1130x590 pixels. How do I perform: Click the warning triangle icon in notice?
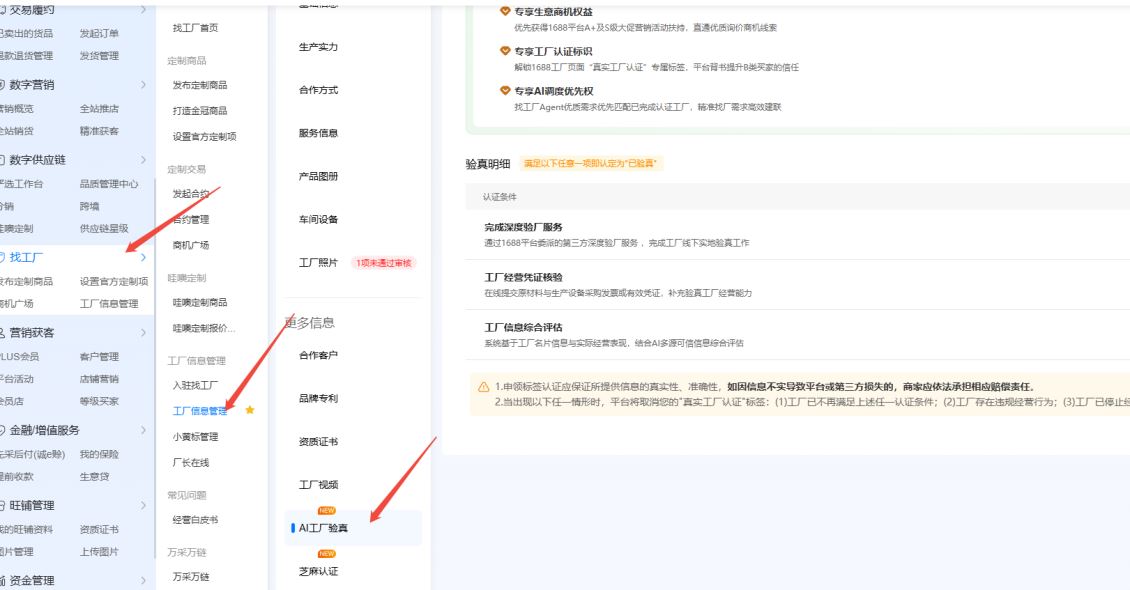point(484,387)
